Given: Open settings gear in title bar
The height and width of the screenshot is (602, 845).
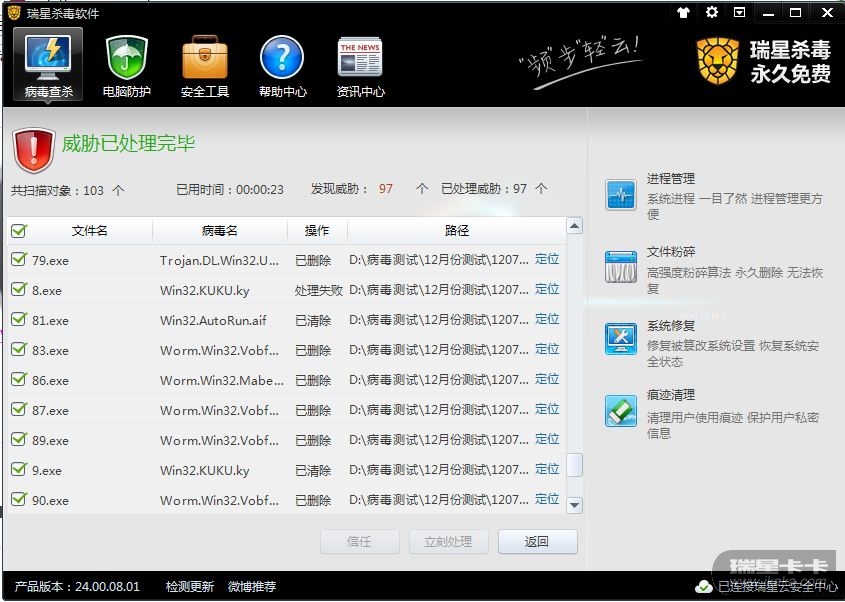Looking at the screenshot, I should 711,12.
